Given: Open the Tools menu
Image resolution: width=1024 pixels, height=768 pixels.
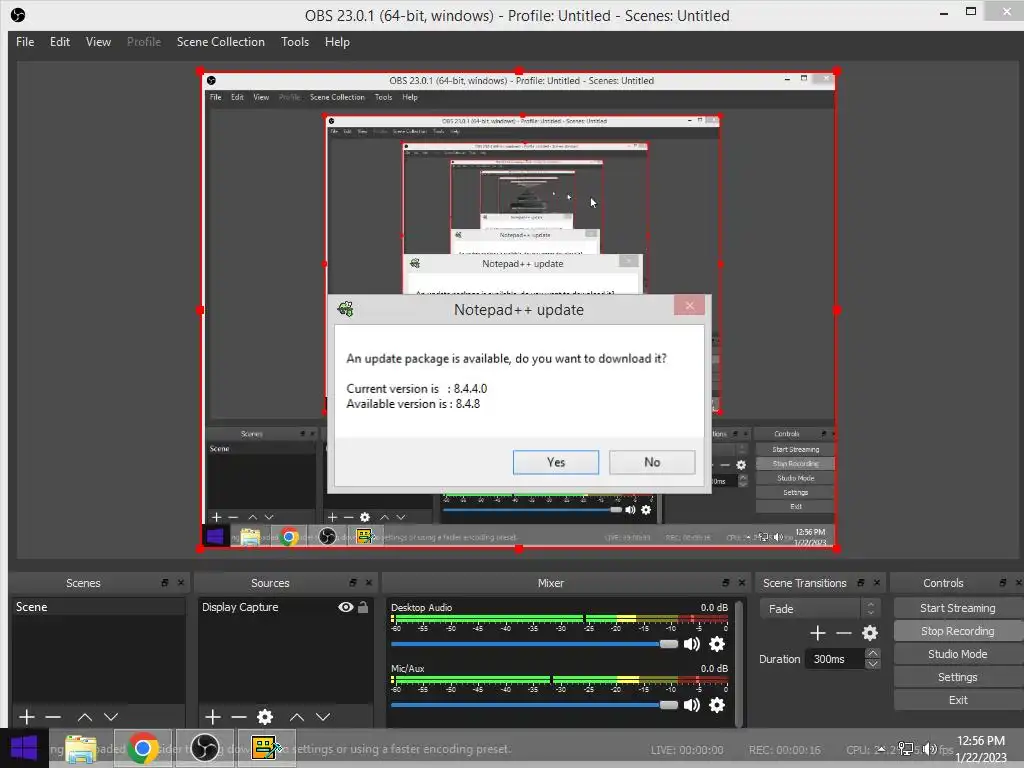Looking at the screenshot, I should point(295,42).
